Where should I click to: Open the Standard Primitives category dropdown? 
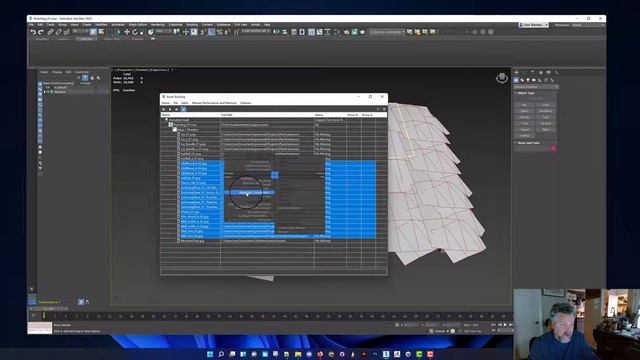pyautogui.click(x=536, y=87)
